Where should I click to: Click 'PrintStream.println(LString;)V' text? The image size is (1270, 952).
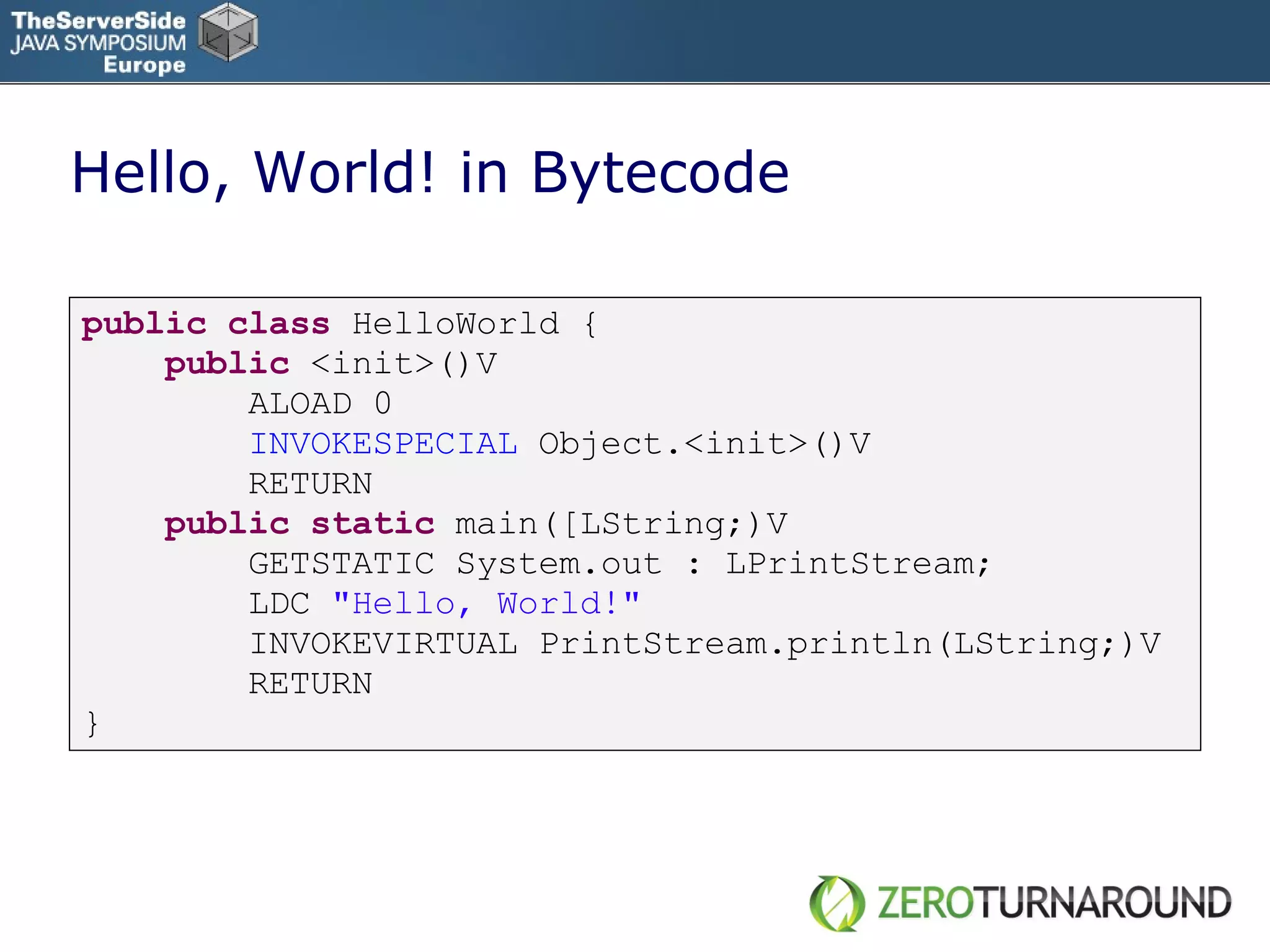coord(850,644)
